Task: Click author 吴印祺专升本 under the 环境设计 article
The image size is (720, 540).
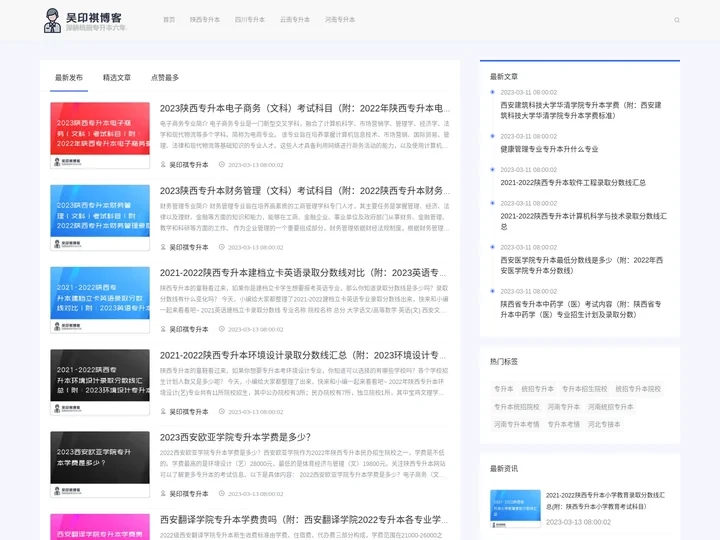Action: [x=189, y=411]
